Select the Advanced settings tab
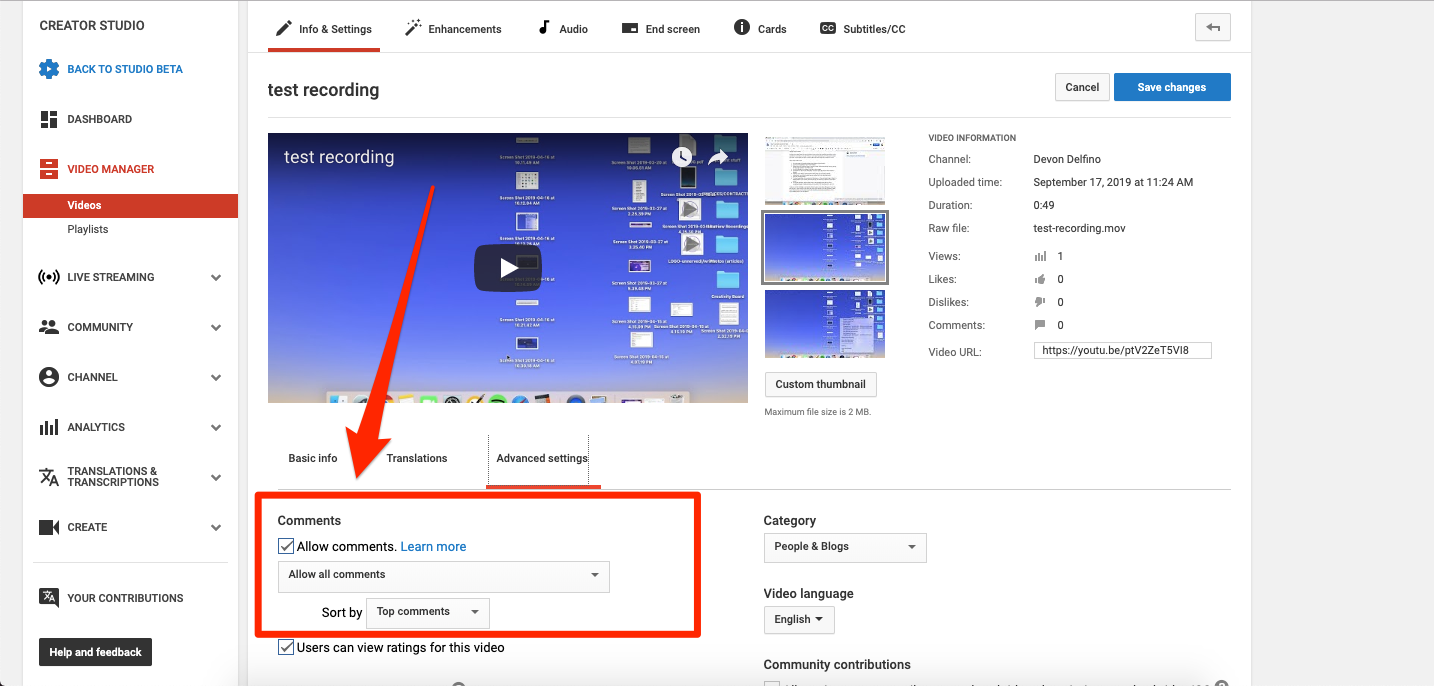 pyautogui.click(x=542, y=459)
